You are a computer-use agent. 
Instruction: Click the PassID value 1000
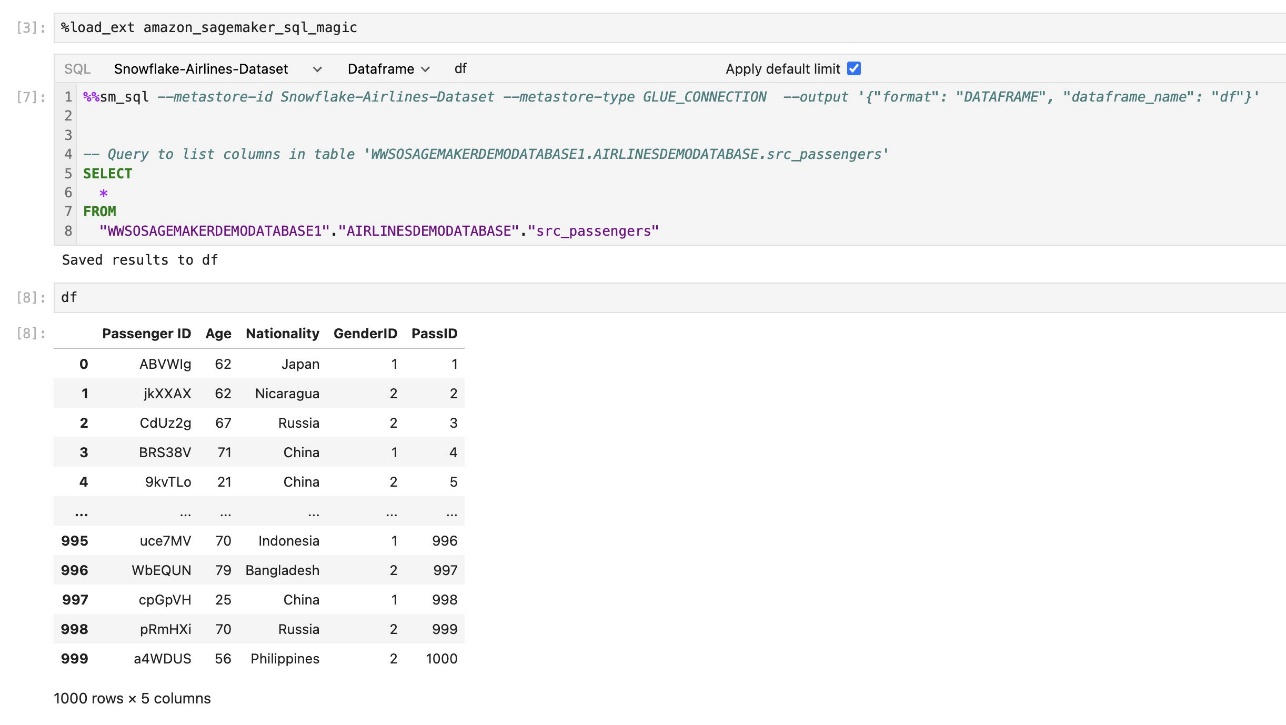441,659
